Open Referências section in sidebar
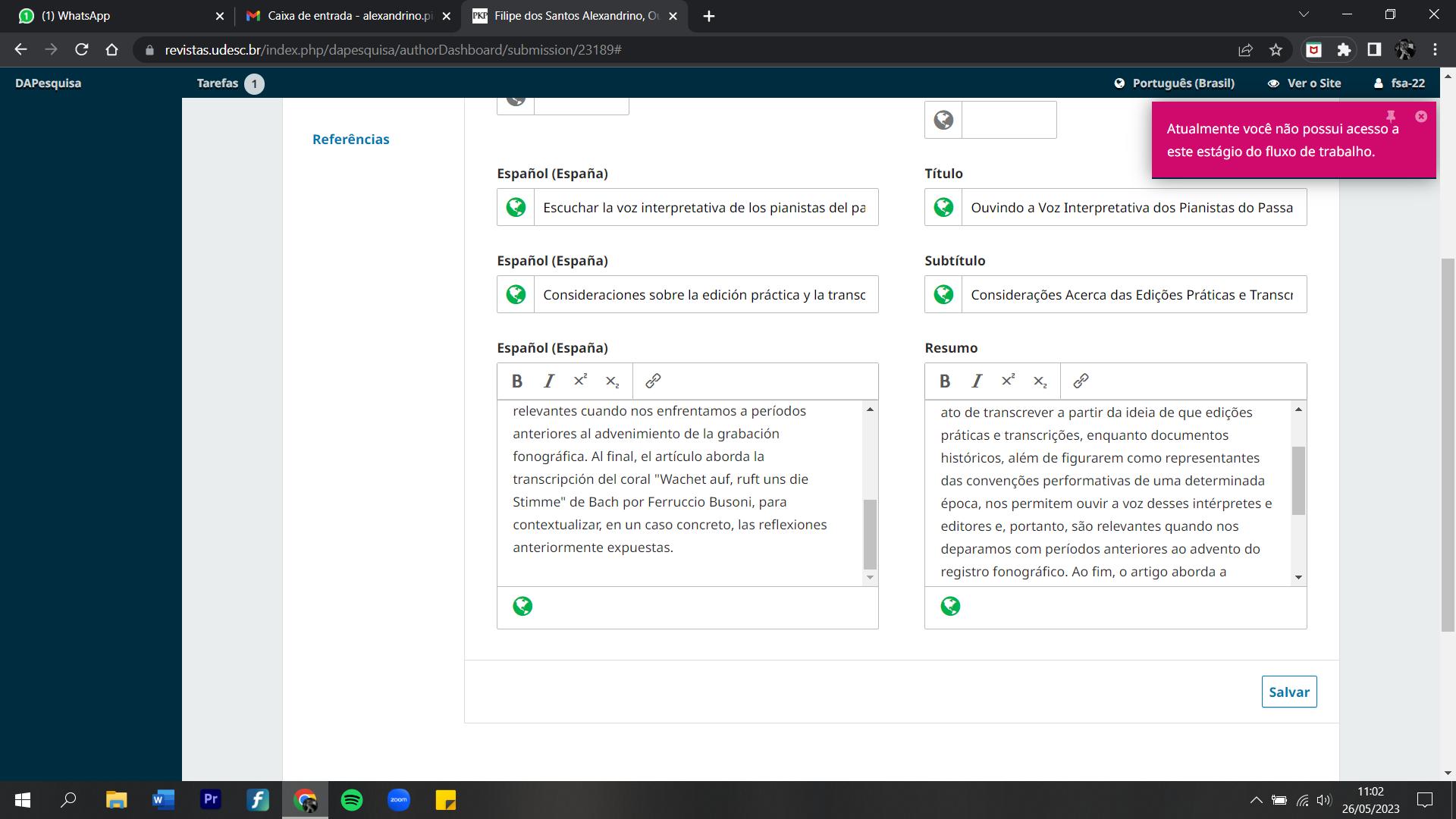1456x819 pixels. (350, 140)
